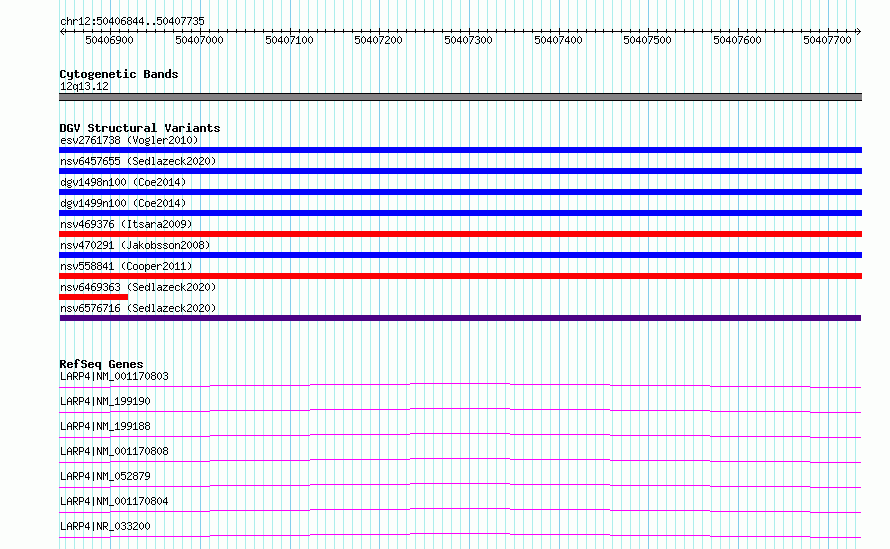The height and width of the screenshot is (549, 890).
Task: Select the DGV Structural Variants track title
Action: click(x=140, y=128)
